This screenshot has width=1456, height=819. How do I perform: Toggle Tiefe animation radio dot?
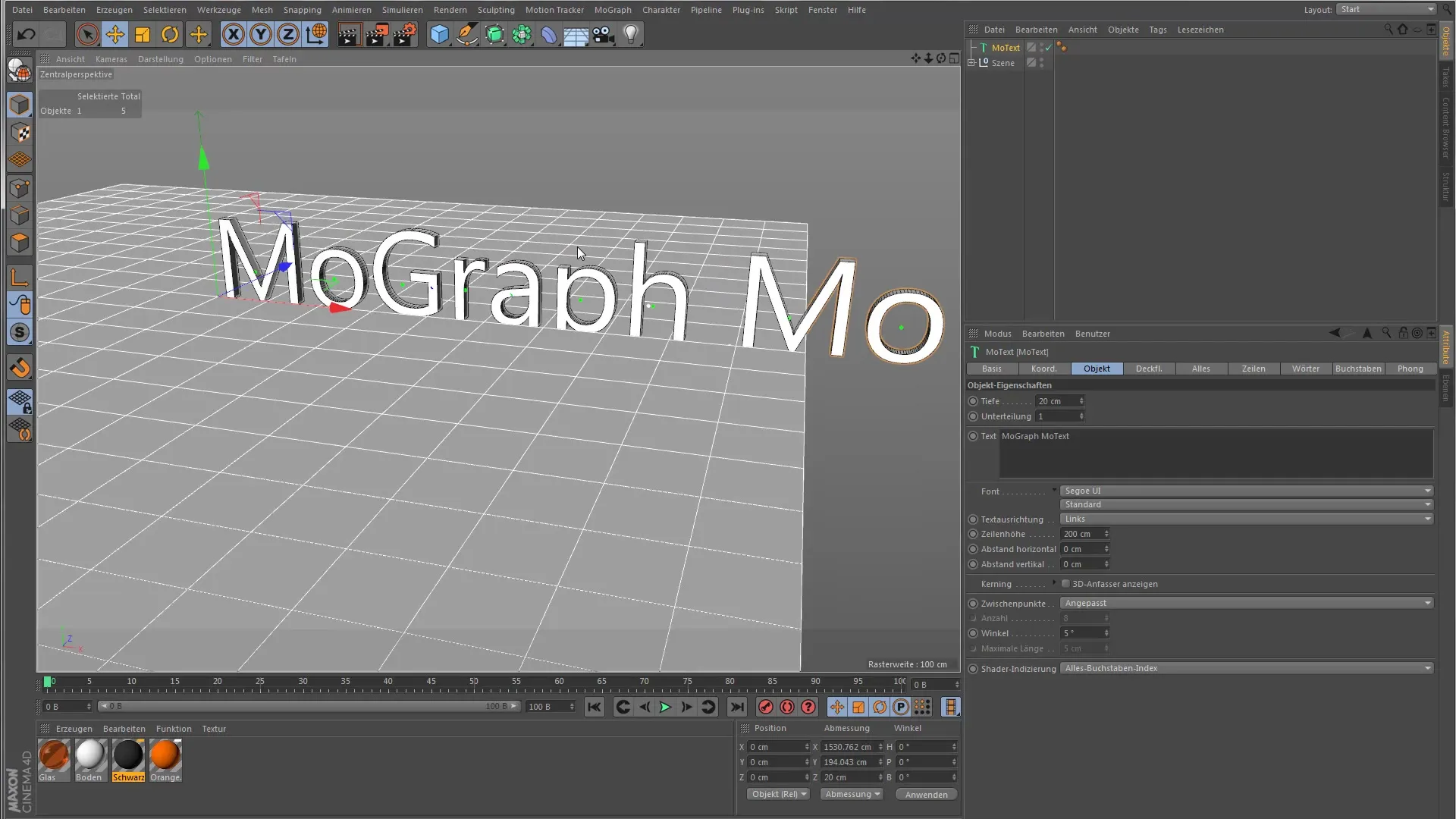point(973,401)
